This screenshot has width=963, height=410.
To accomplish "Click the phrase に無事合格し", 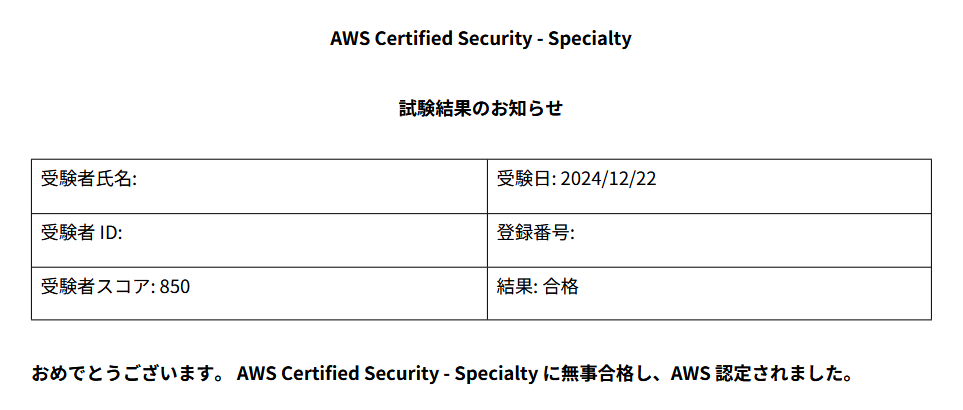I will (x=602, y=373).
